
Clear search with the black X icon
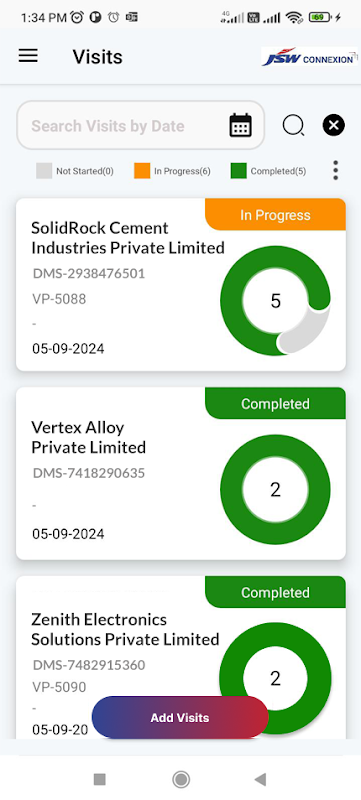333,125
